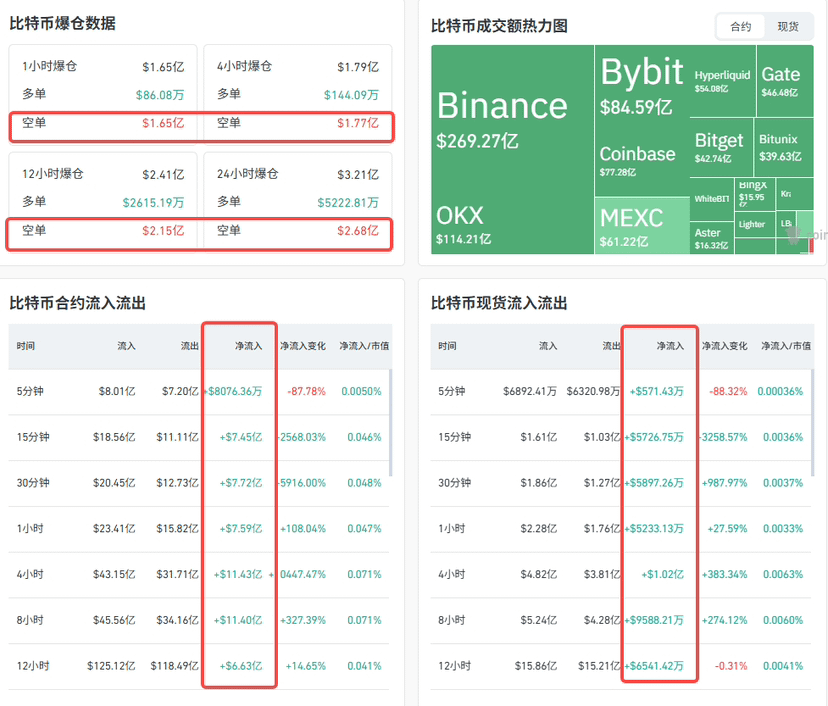Select the Bybit heatmap block
Screen dimensions: 828x706
[x=642, y=84]
